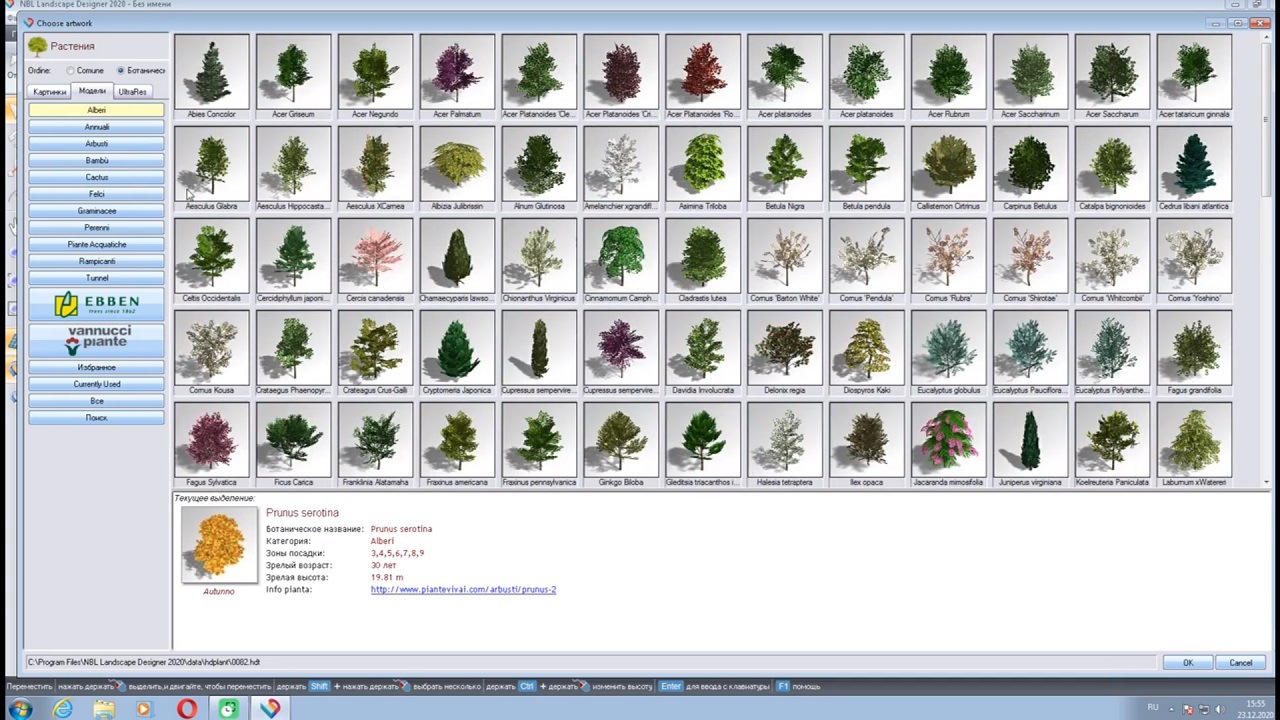Click the Prunus serotina Autunno preview image
This screenshot has height=720, width=1280.
tap(219, 545)
